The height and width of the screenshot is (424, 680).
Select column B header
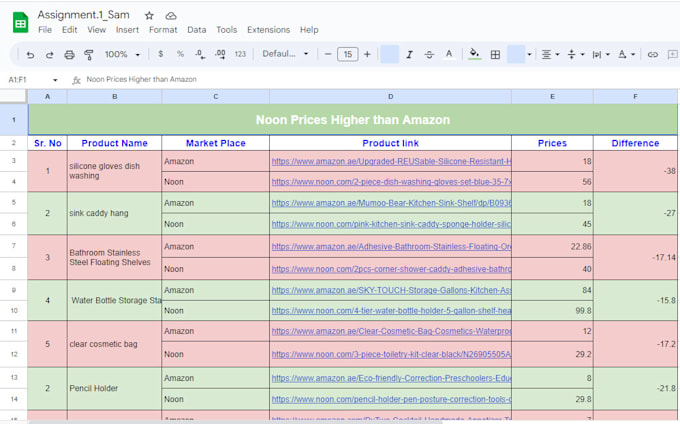pos(114,97)
